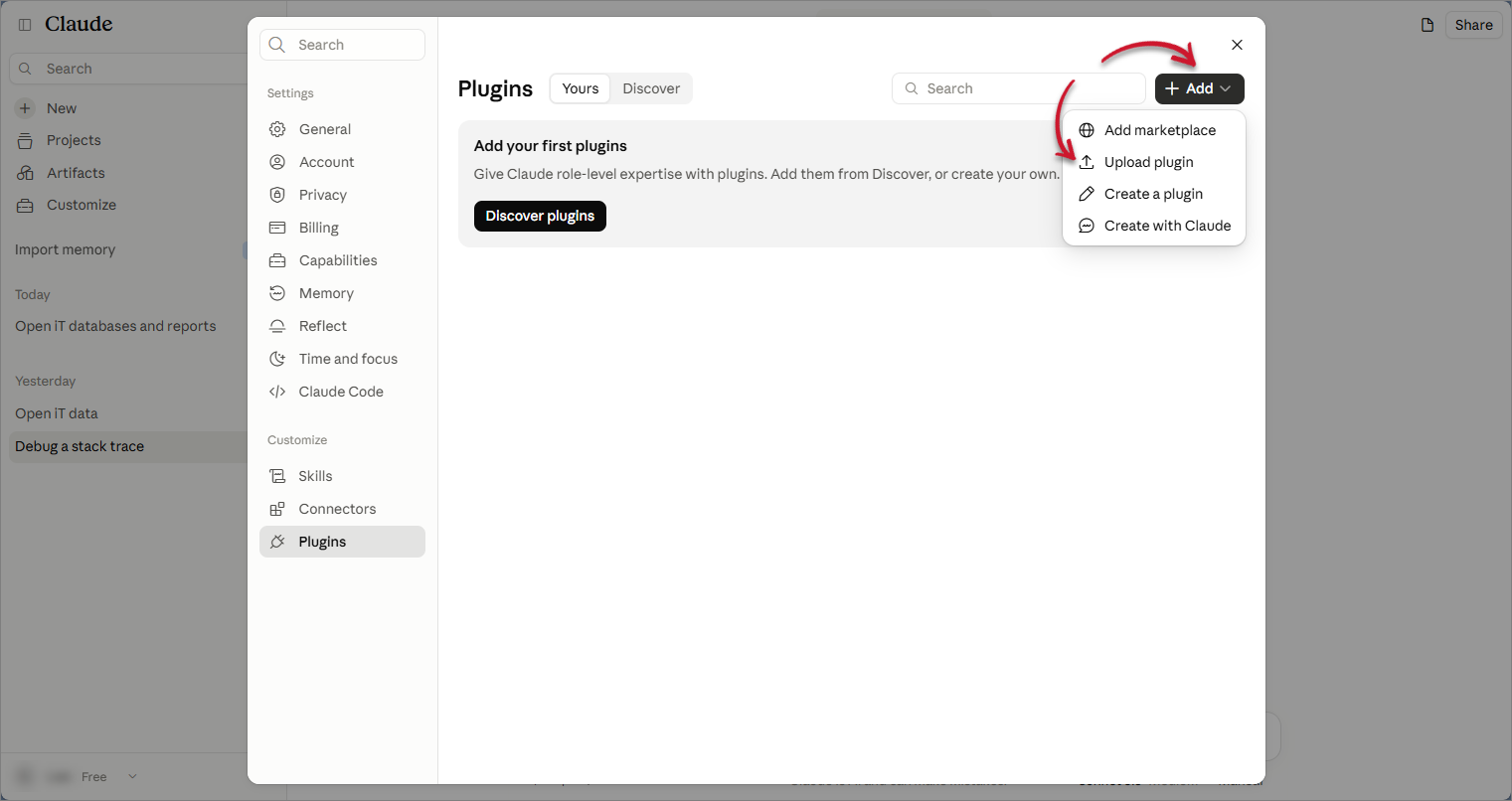This screenshot has height=801, width=1512.
Task: Click the Billing card icon
Action: point(277,228)
